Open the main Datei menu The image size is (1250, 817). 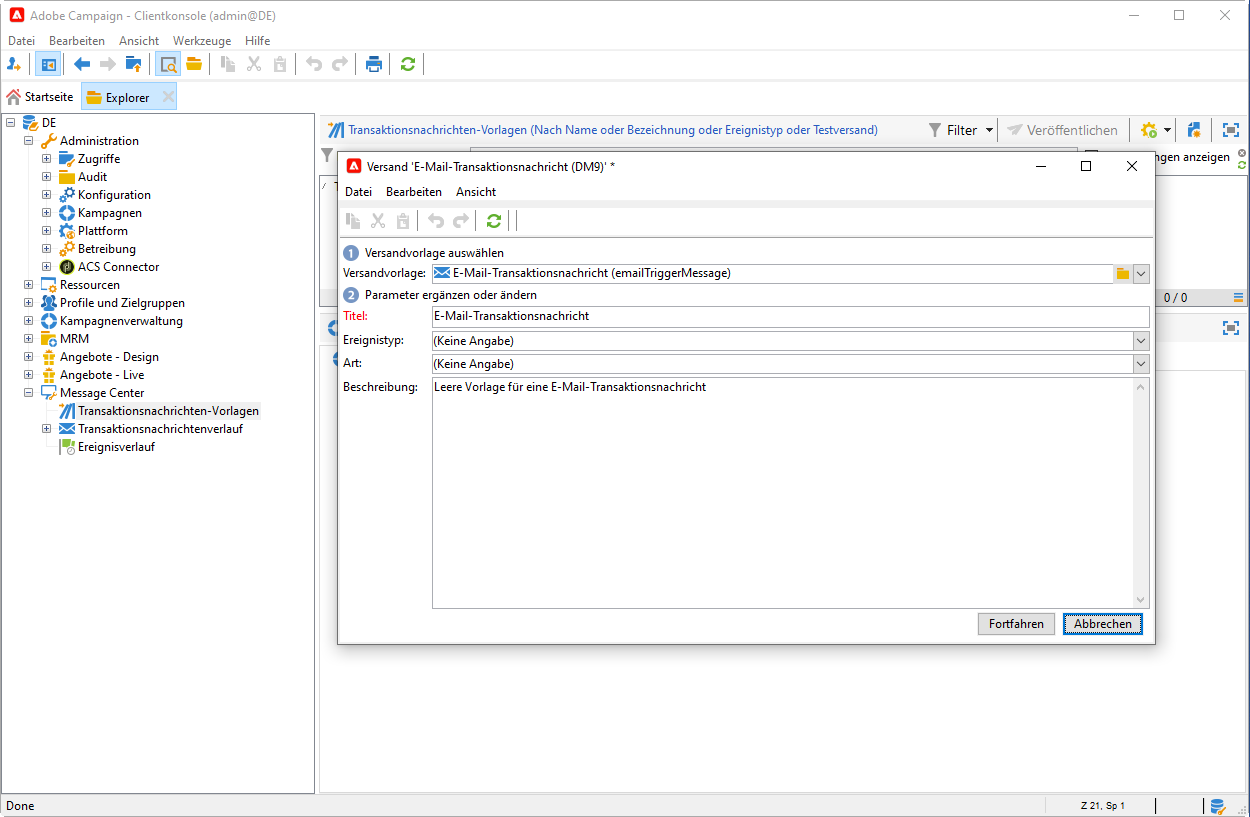pyautogui.click(x=21, y=41)
